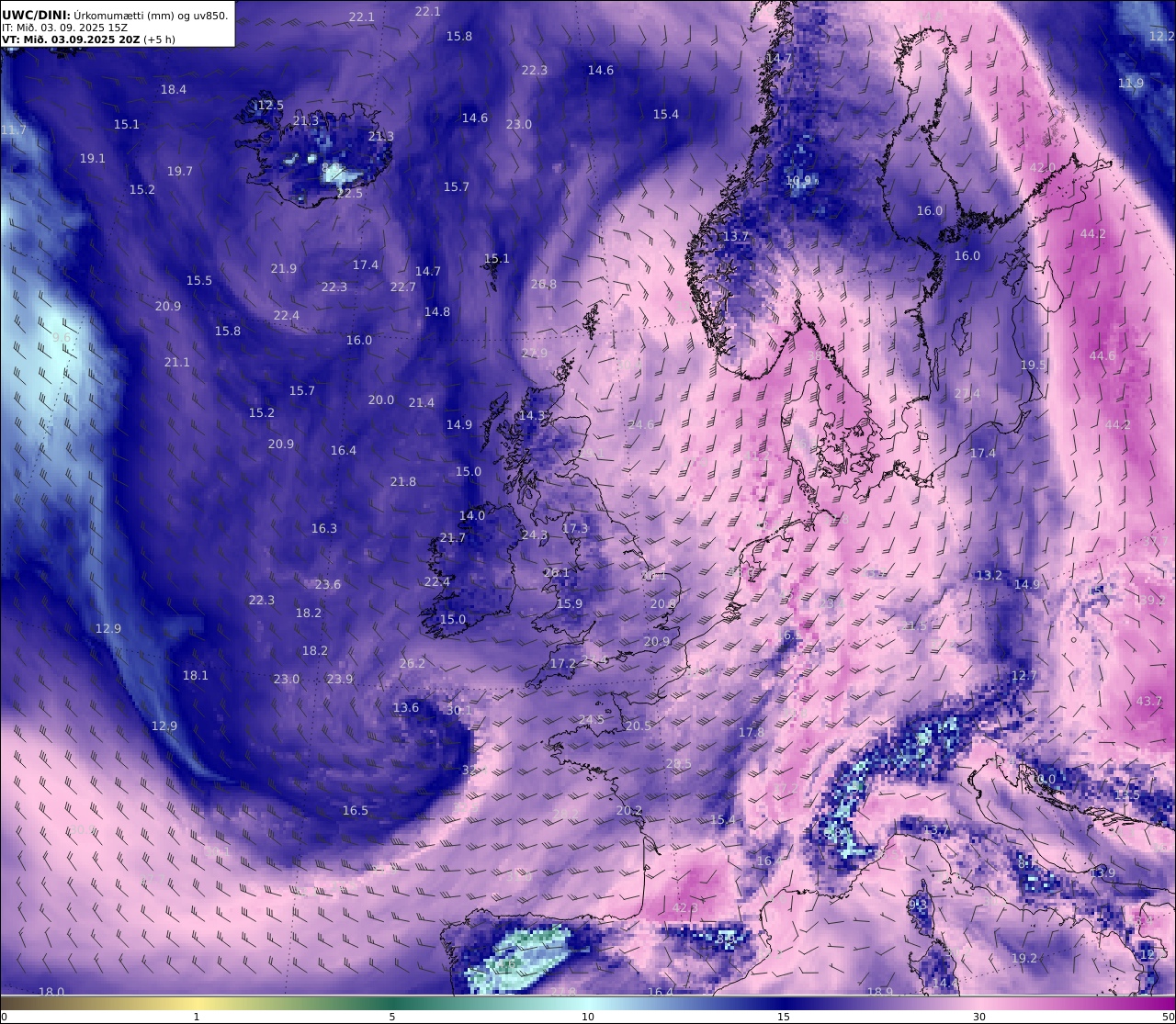
Task: Select the 17.3 value over Britain
Action: click(x=574, y=528)
